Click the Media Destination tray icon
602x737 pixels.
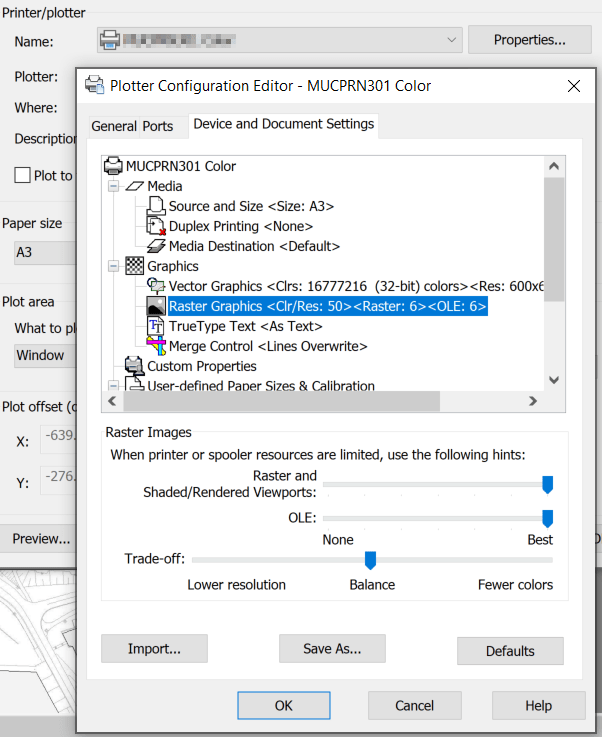pos(156,246)
